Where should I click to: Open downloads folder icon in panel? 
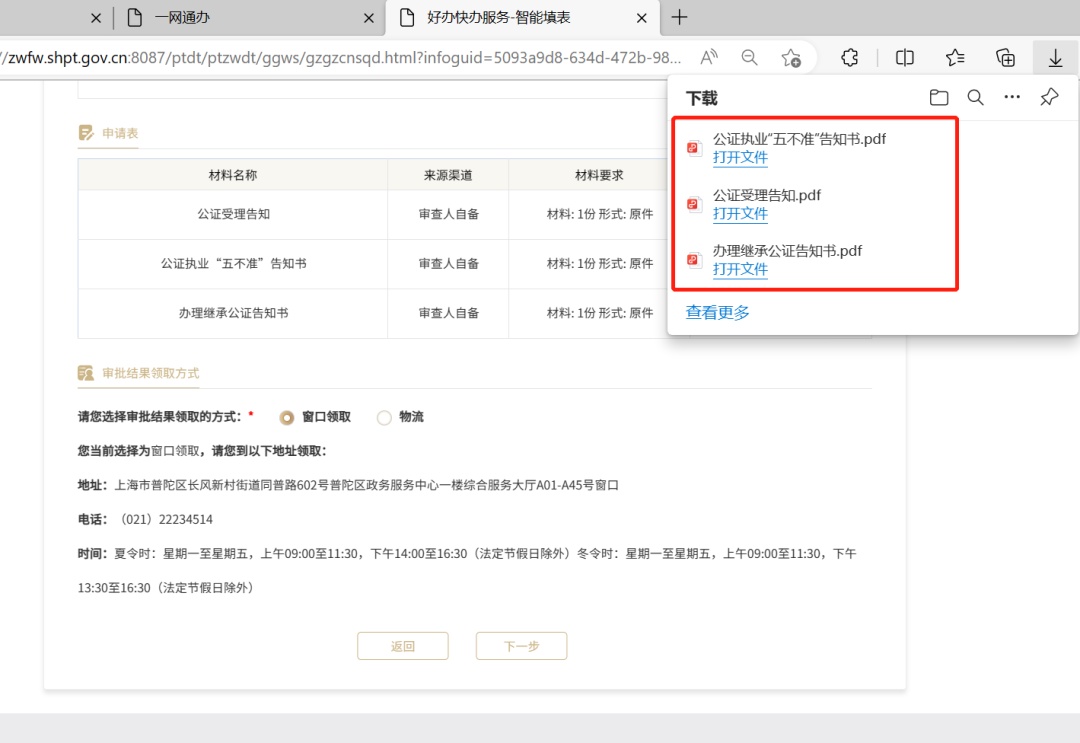pos(938,98)
